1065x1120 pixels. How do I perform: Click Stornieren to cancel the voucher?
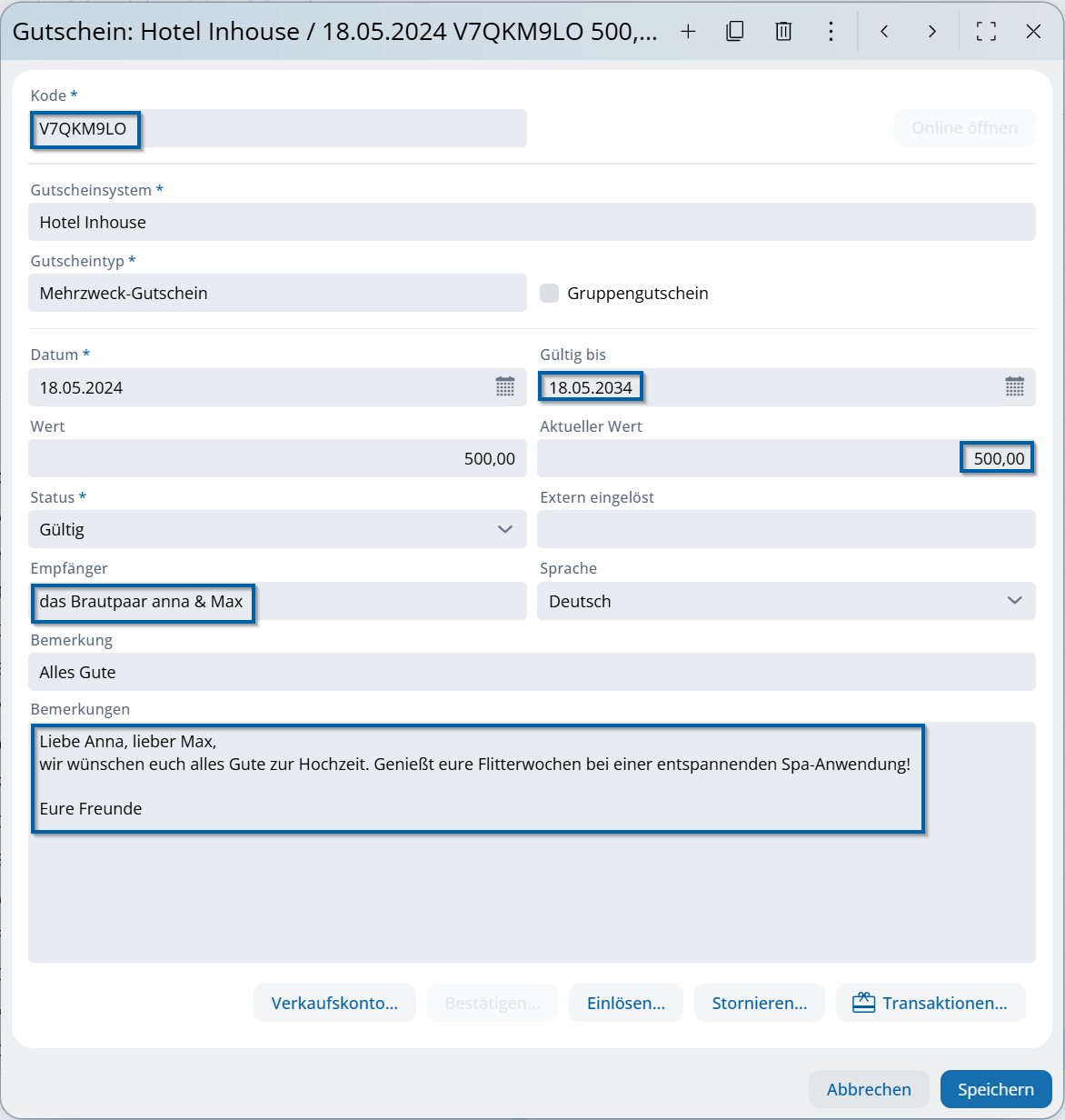[x=759, y=1004]
